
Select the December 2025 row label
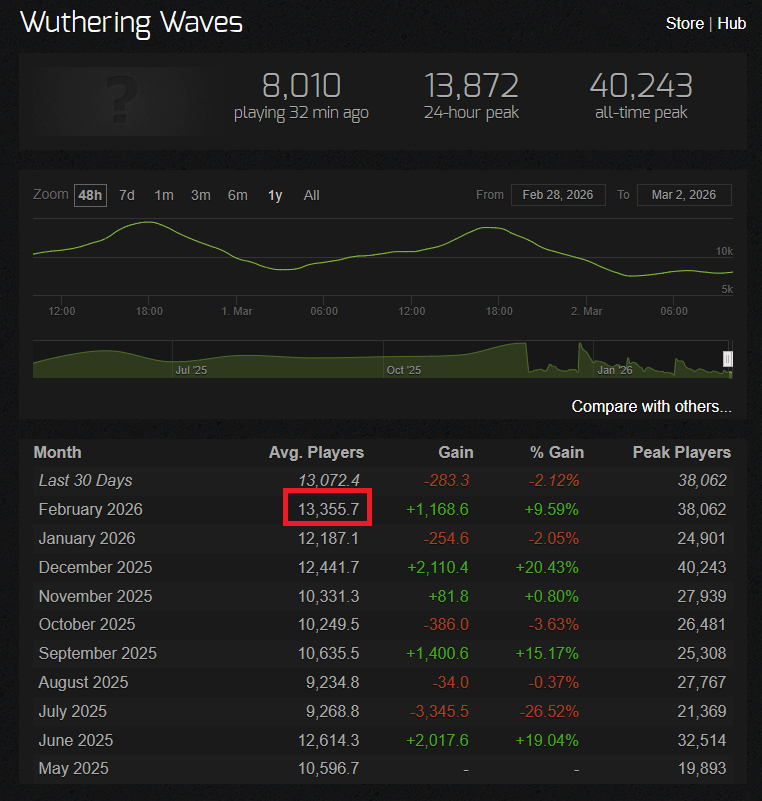[96, 568]
